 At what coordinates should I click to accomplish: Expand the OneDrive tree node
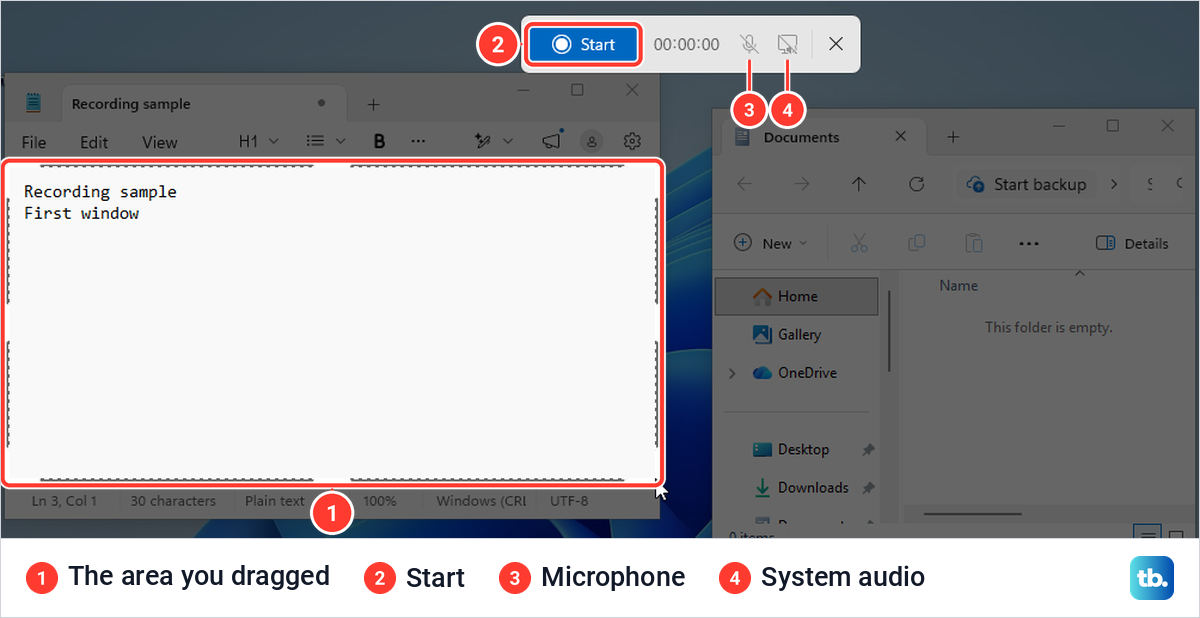(732, 373)
